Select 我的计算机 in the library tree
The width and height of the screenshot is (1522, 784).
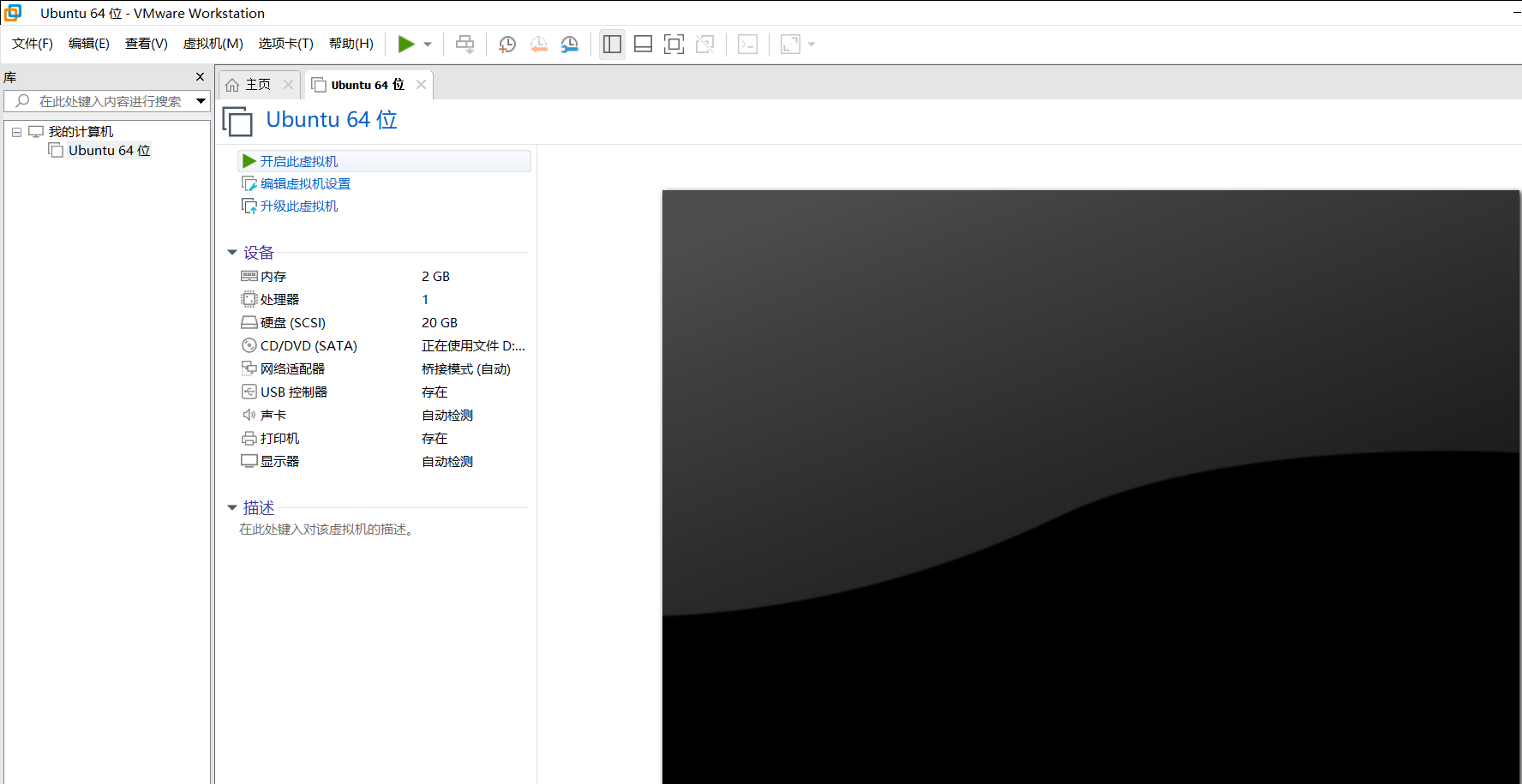(81, 132)
